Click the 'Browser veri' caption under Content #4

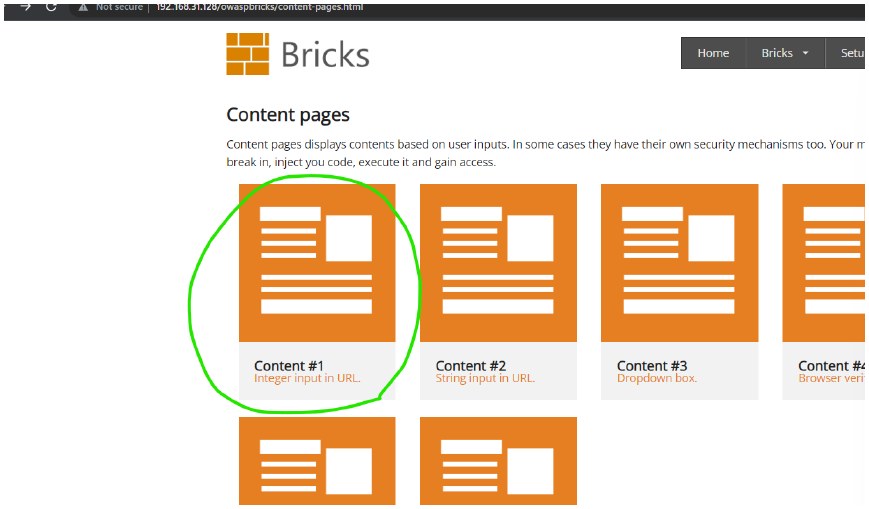coord(831,378)
